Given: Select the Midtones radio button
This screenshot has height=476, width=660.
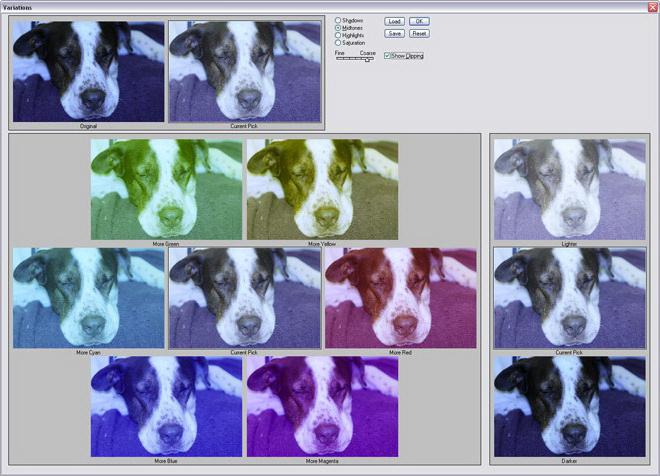Looking at the screenshot, I should coord(338,28).
